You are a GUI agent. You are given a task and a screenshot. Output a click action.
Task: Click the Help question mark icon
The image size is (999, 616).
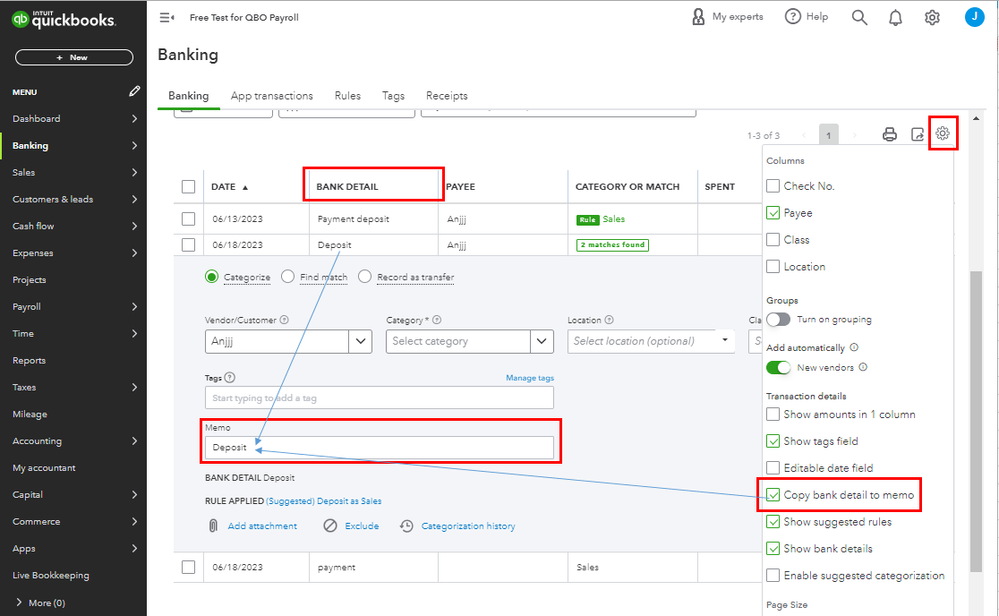point(793,17)
